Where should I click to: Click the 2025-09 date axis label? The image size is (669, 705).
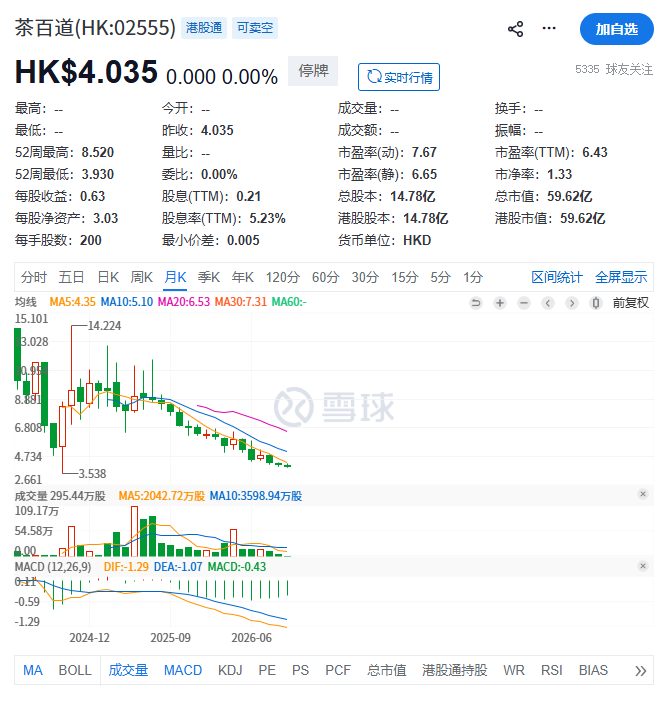(170, 638)
